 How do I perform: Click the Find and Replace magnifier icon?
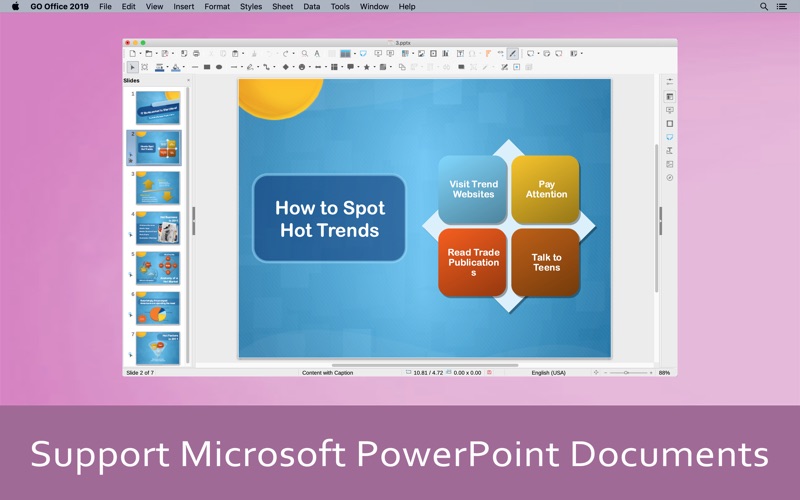[305, 53]
